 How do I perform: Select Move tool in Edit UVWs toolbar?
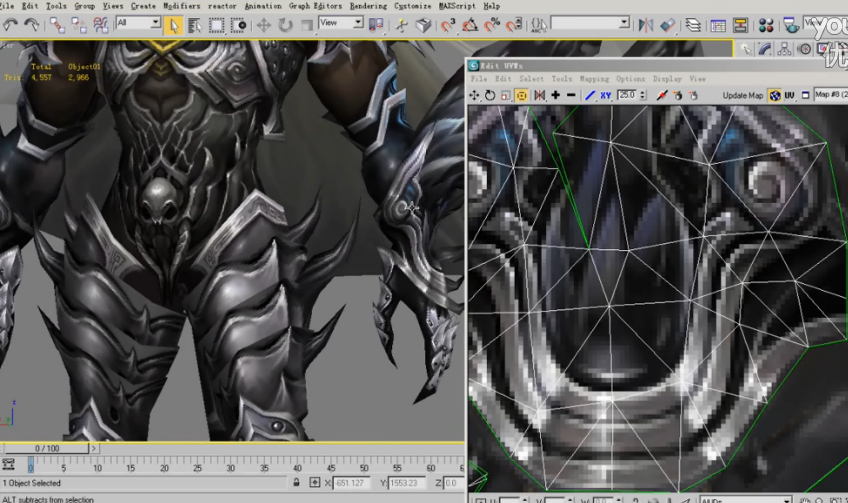(474, 95)
